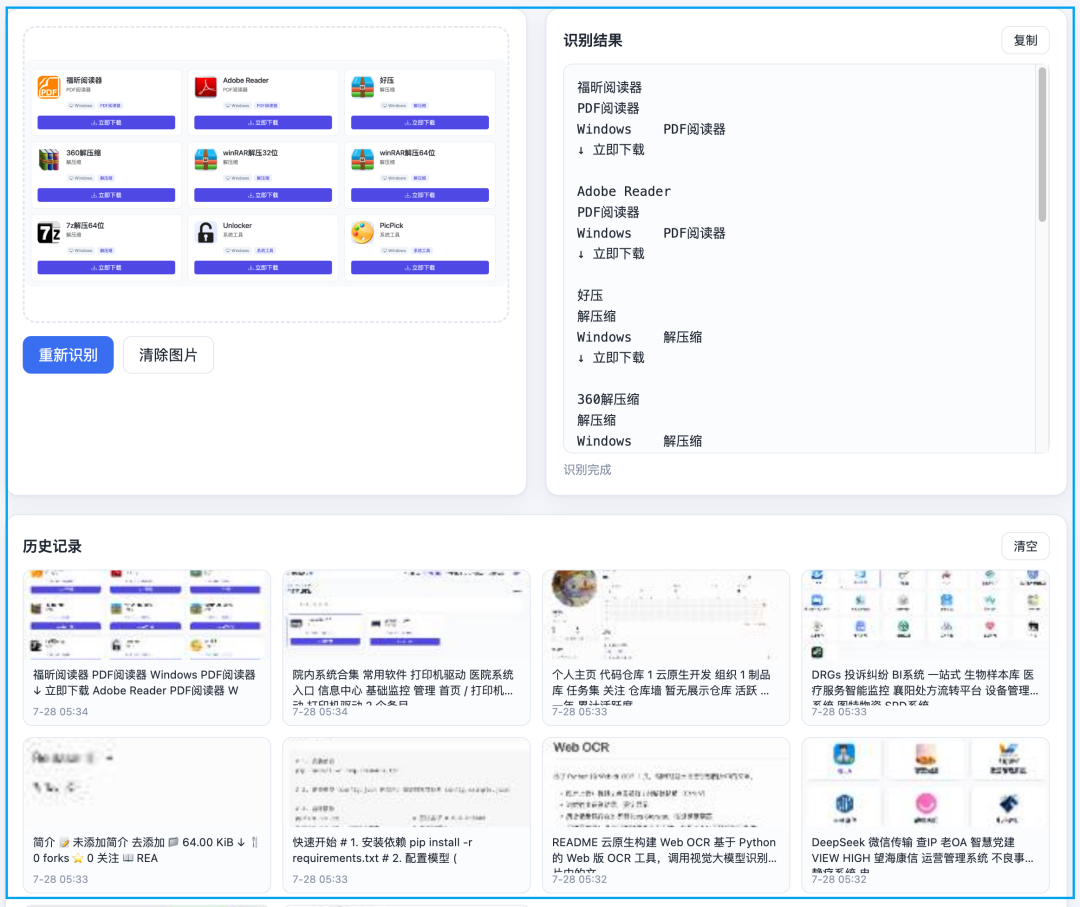Image resolution: width=1080 pixels, height=907 pixels.
Task: Open history thumbnail for 院内系统合集 record
Action: 406,615
